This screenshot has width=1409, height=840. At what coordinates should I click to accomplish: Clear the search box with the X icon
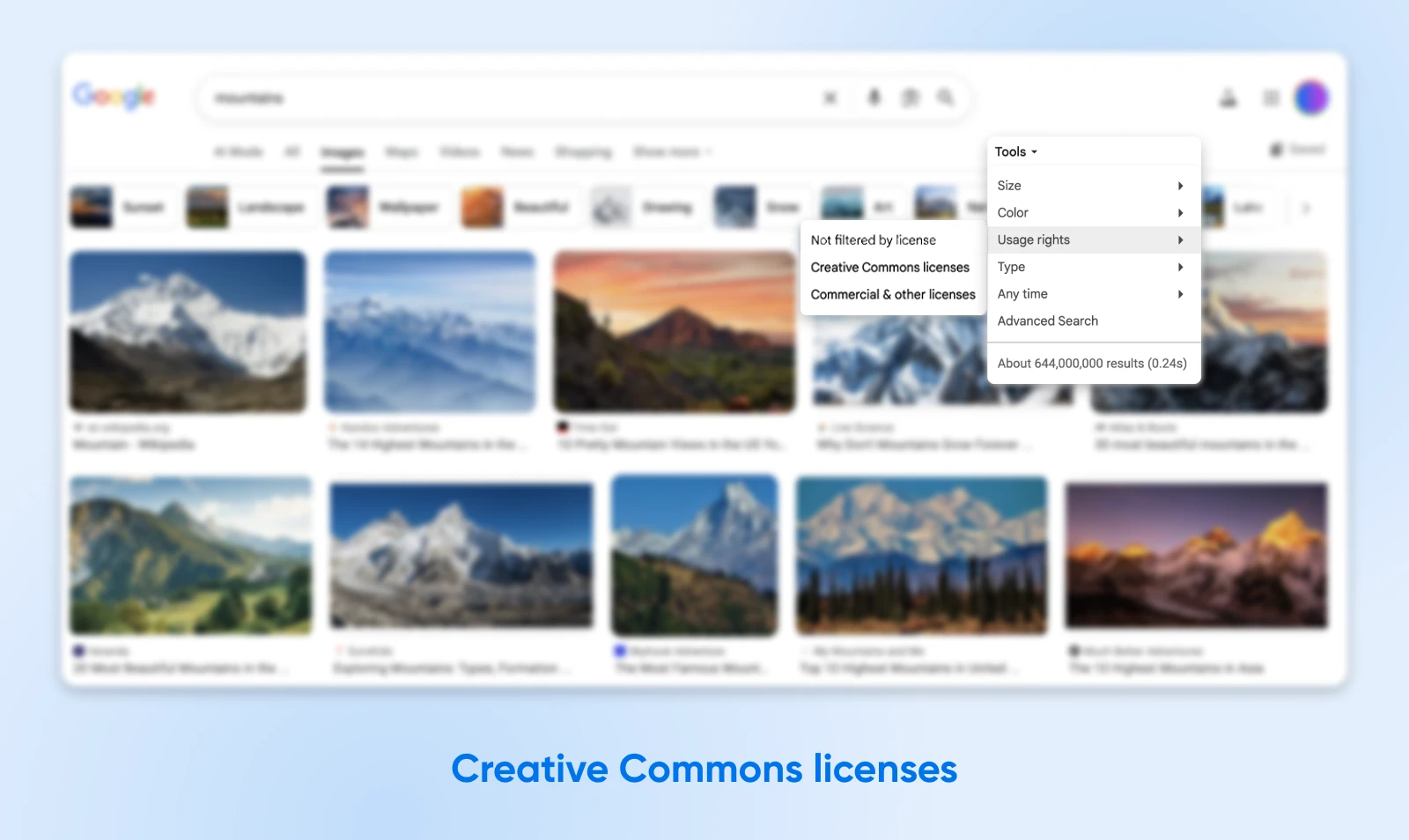pos(830,98)
